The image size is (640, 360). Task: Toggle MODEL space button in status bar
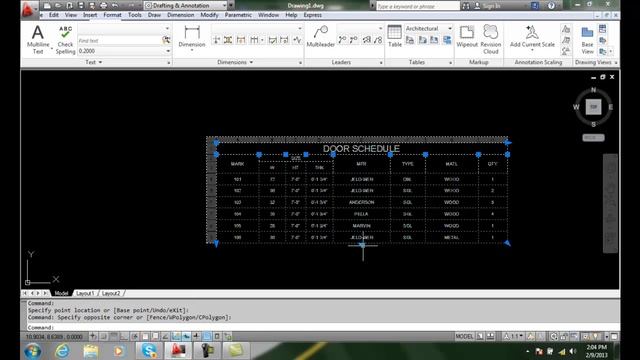(464, 336)
